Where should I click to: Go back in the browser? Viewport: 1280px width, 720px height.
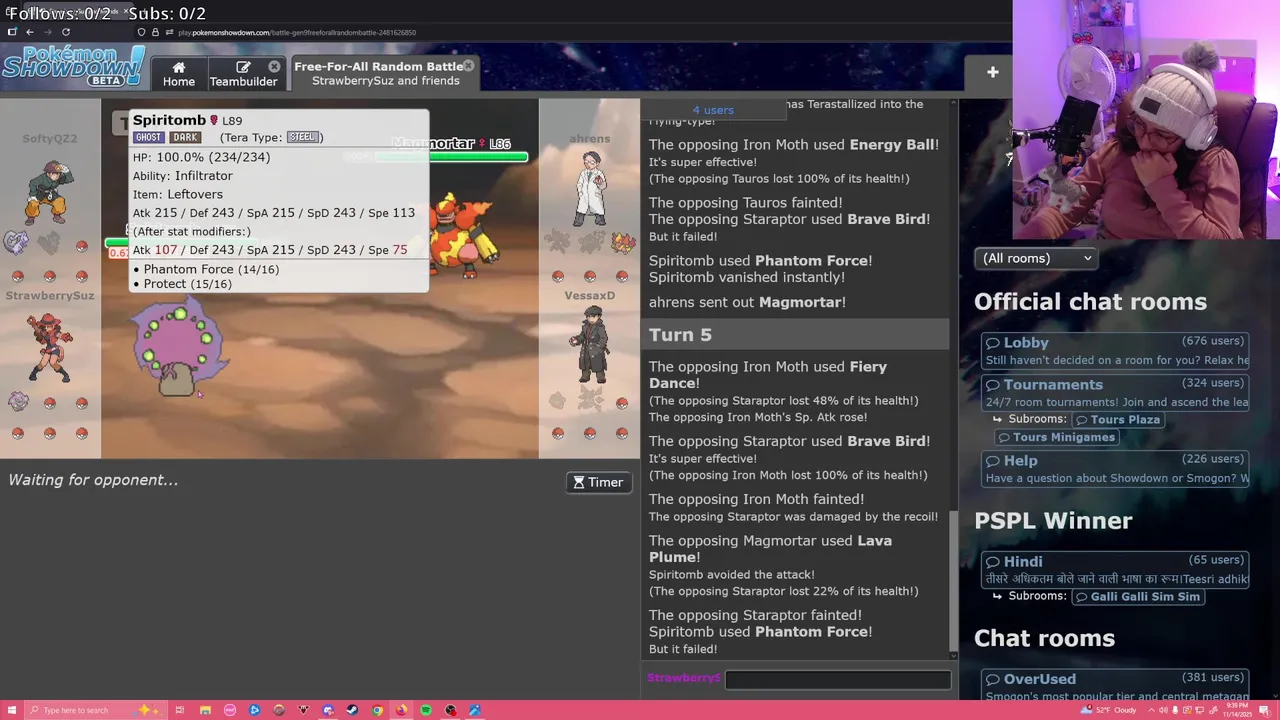pos(30,32)
